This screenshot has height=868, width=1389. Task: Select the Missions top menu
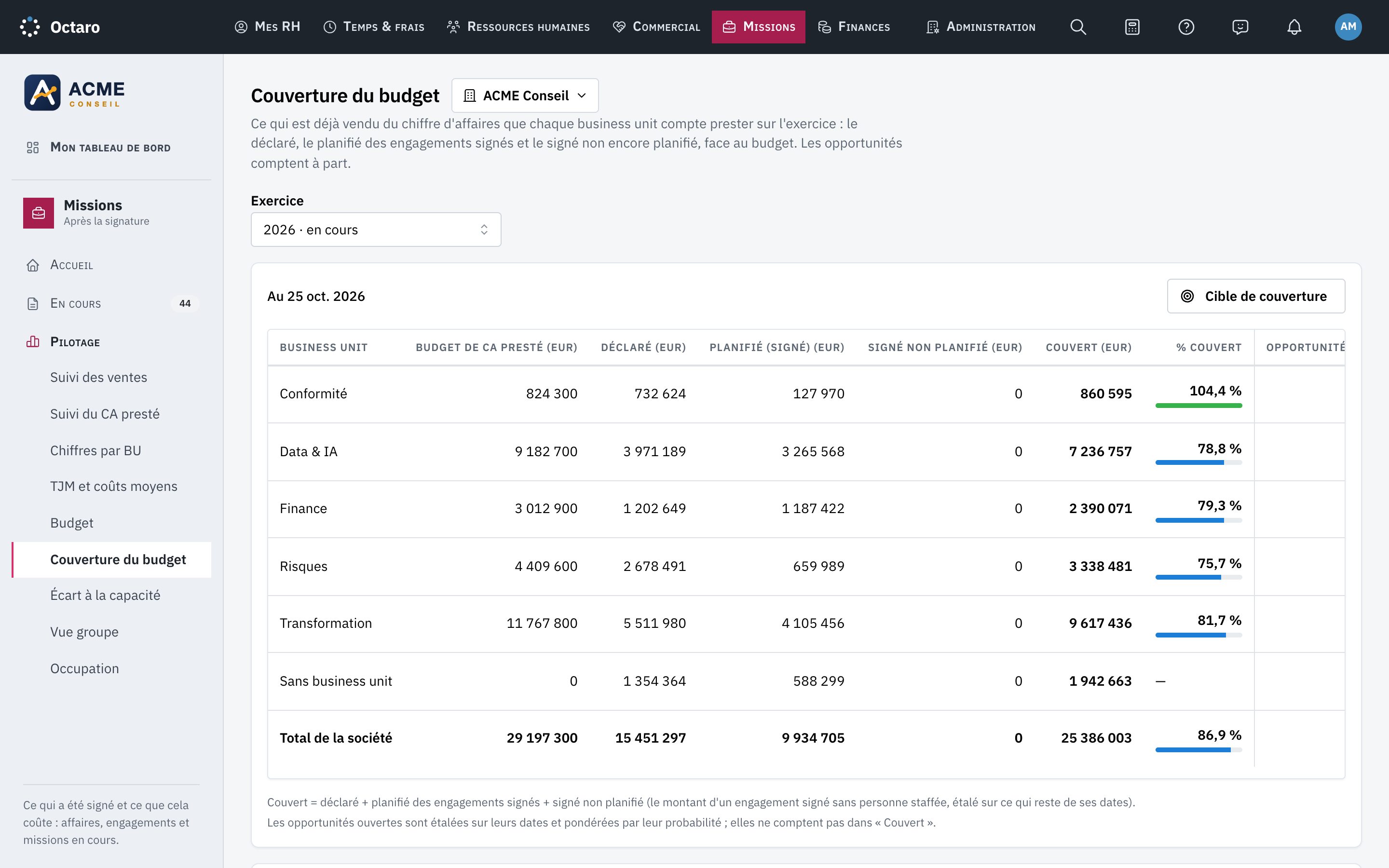758,27
